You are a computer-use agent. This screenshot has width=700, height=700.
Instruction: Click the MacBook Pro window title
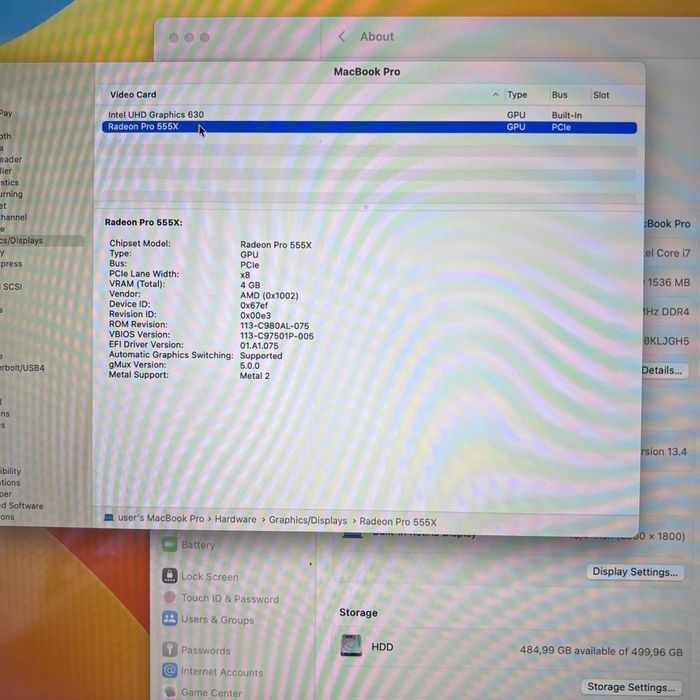point(367,71)
